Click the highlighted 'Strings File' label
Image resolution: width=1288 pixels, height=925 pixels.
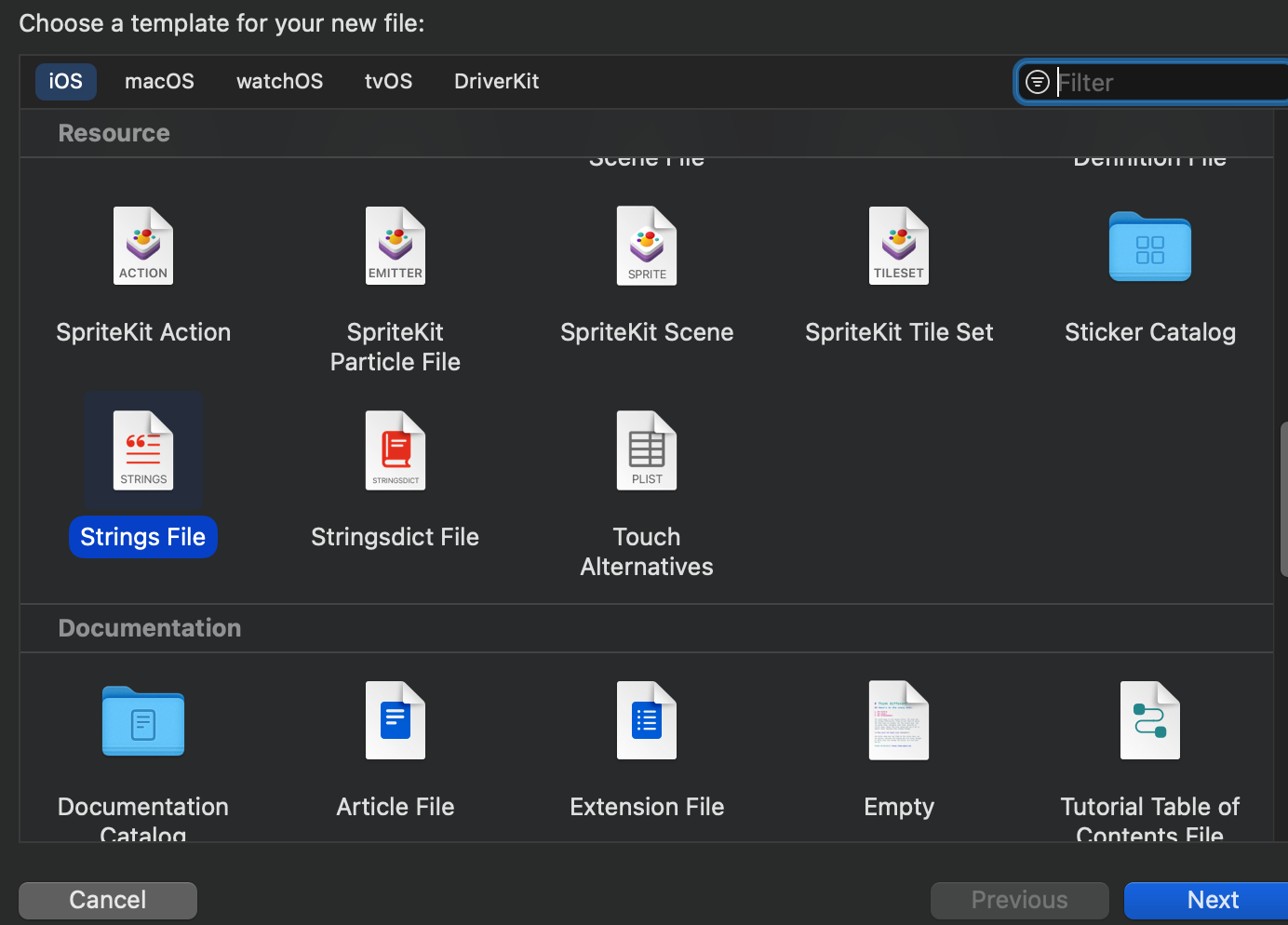[143, 537]
